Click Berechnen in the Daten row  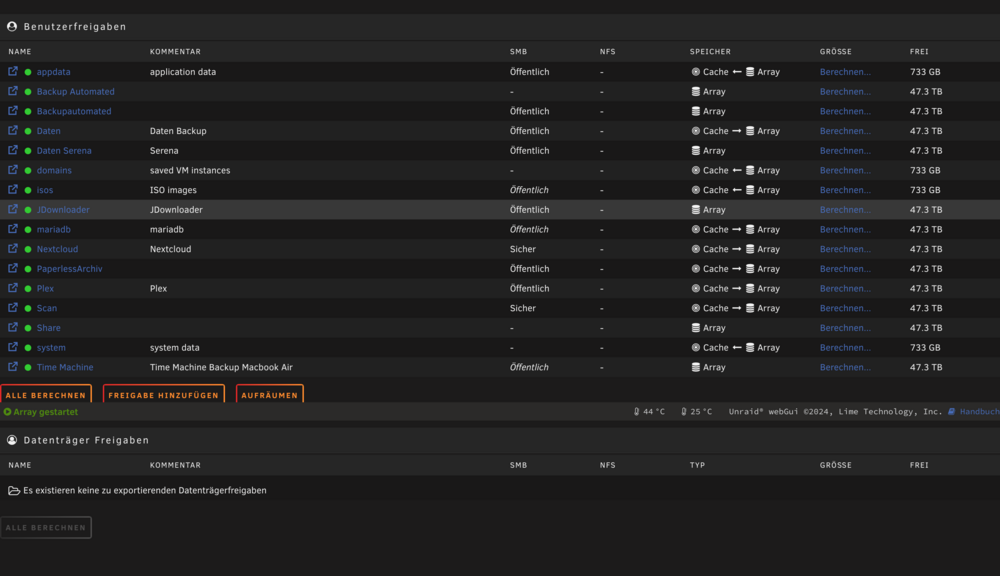point(845,131)
